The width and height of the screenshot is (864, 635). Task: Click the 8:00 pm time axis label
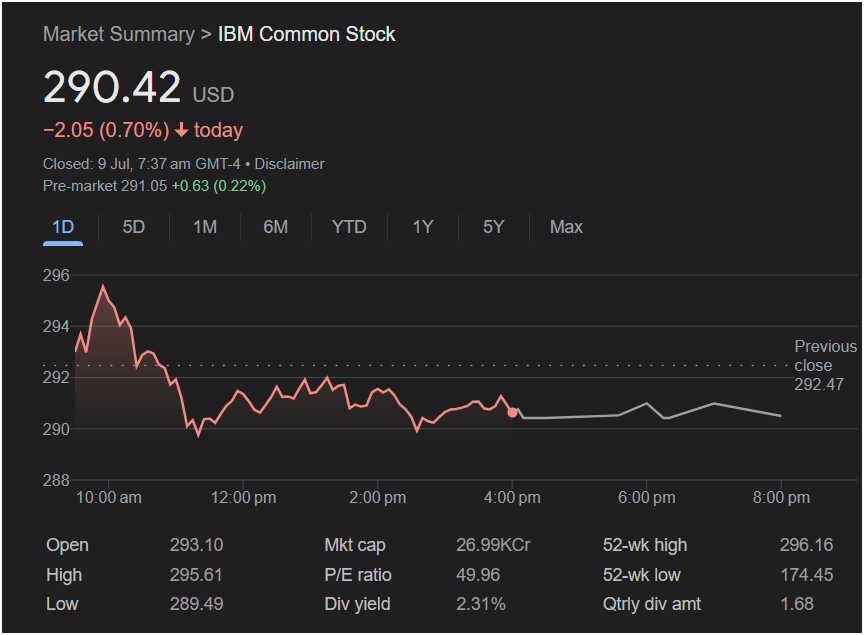tap(781, 498)
